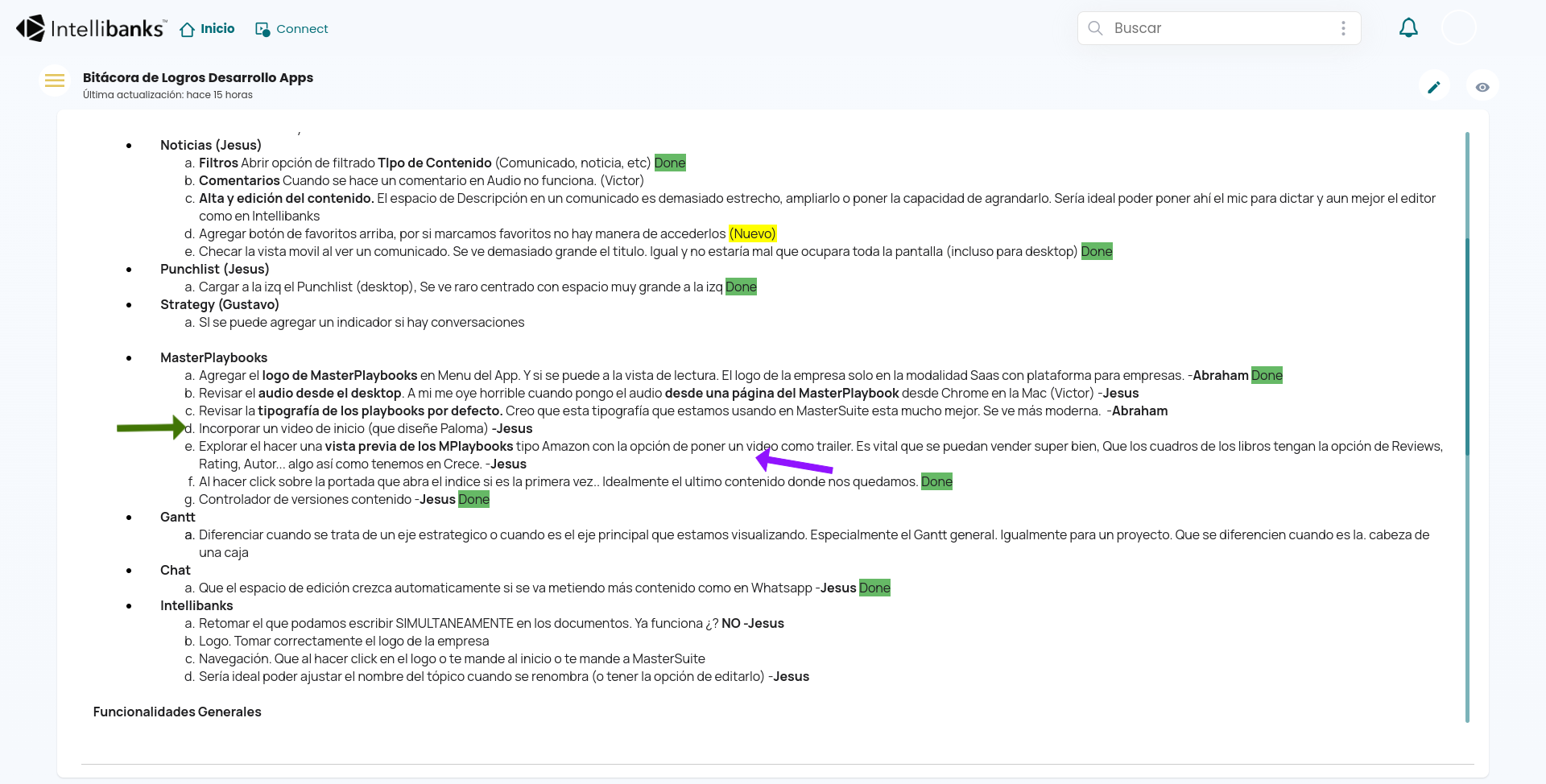Click the heading 'Chat'
This screenshot has width=1546, height=784.
(x=176, y=570)
